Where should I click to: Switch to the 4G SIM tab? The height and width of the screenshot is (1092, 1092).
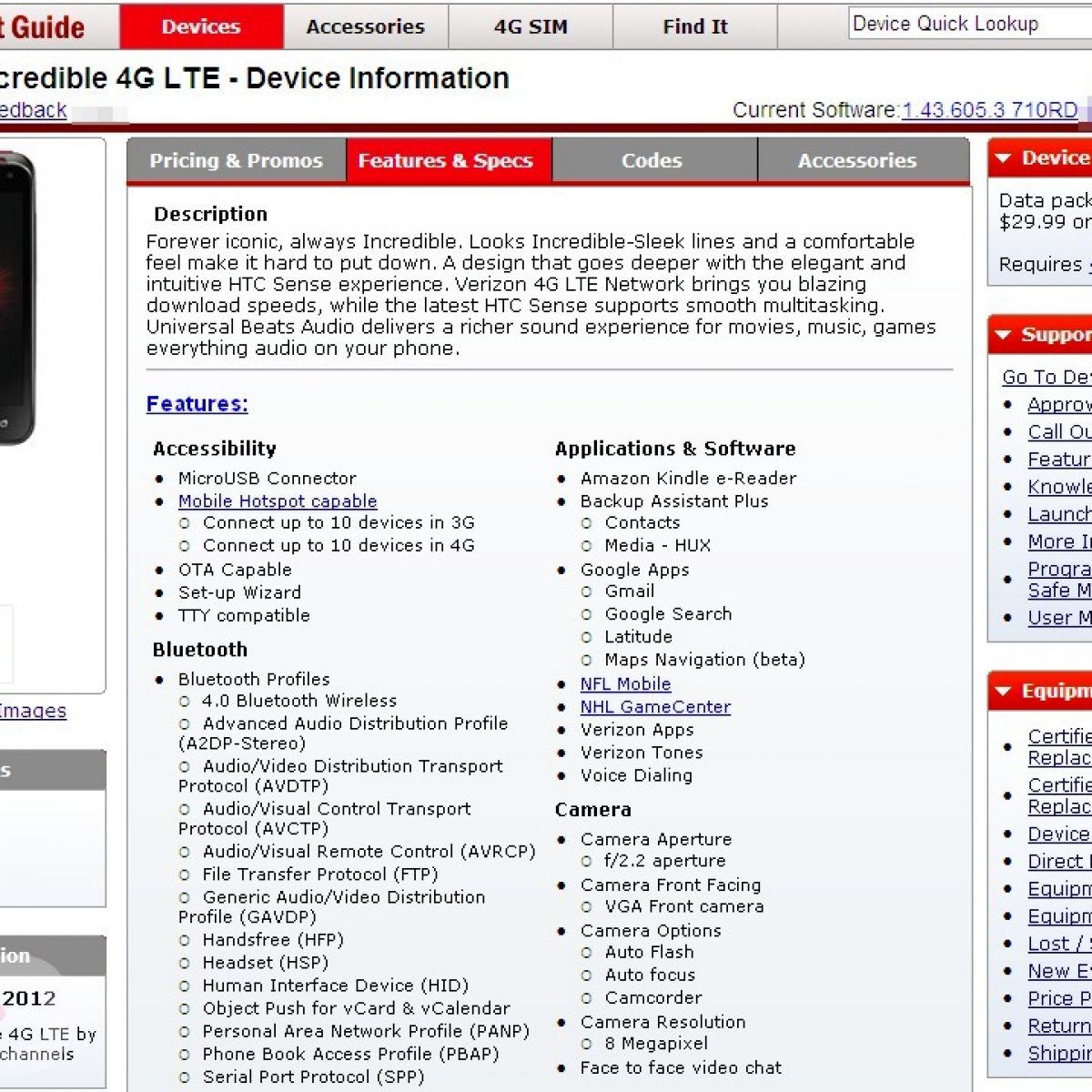pyautogui.click(x=531, y=26)
